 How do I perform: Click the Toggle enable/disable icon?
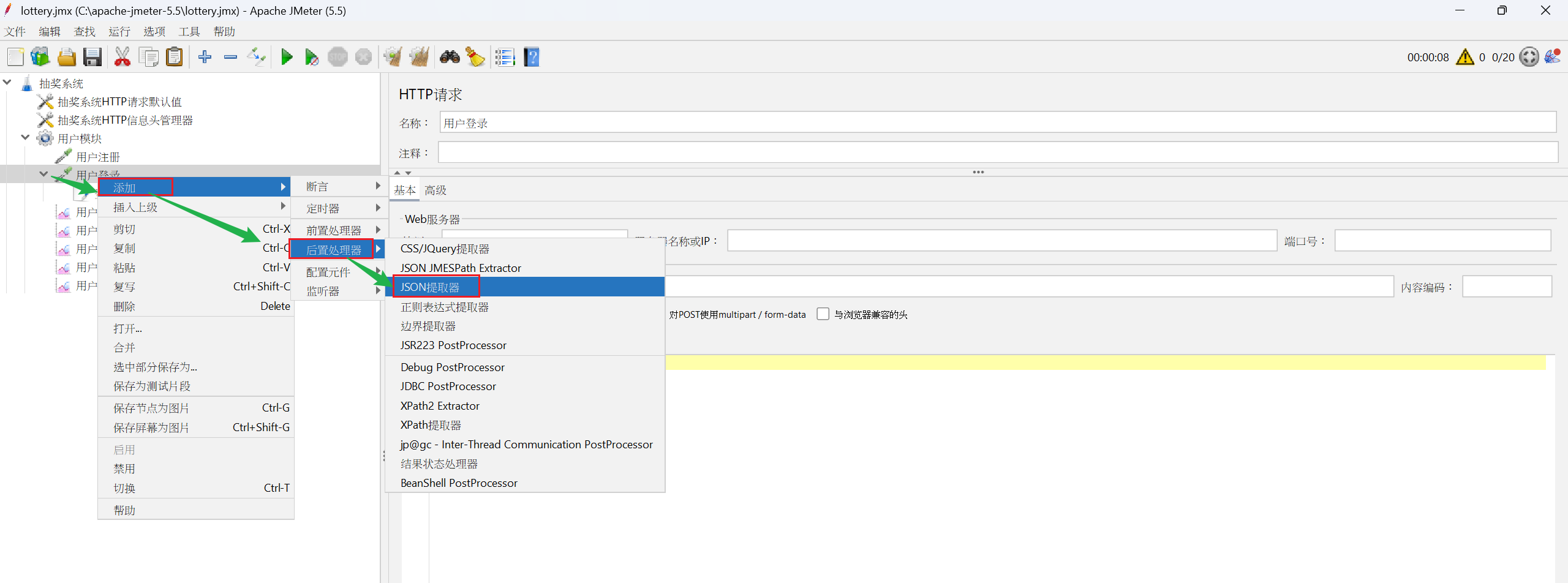click(x=257, y=57)
